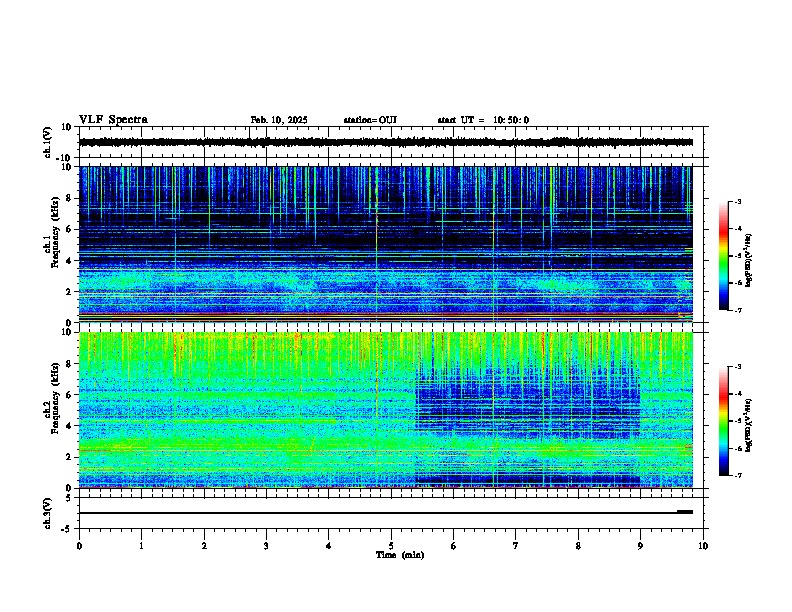This screenshot has width=792, height=612.
Task: Click the '9' tick on the time axis
Action: click(x=640, y=546)
